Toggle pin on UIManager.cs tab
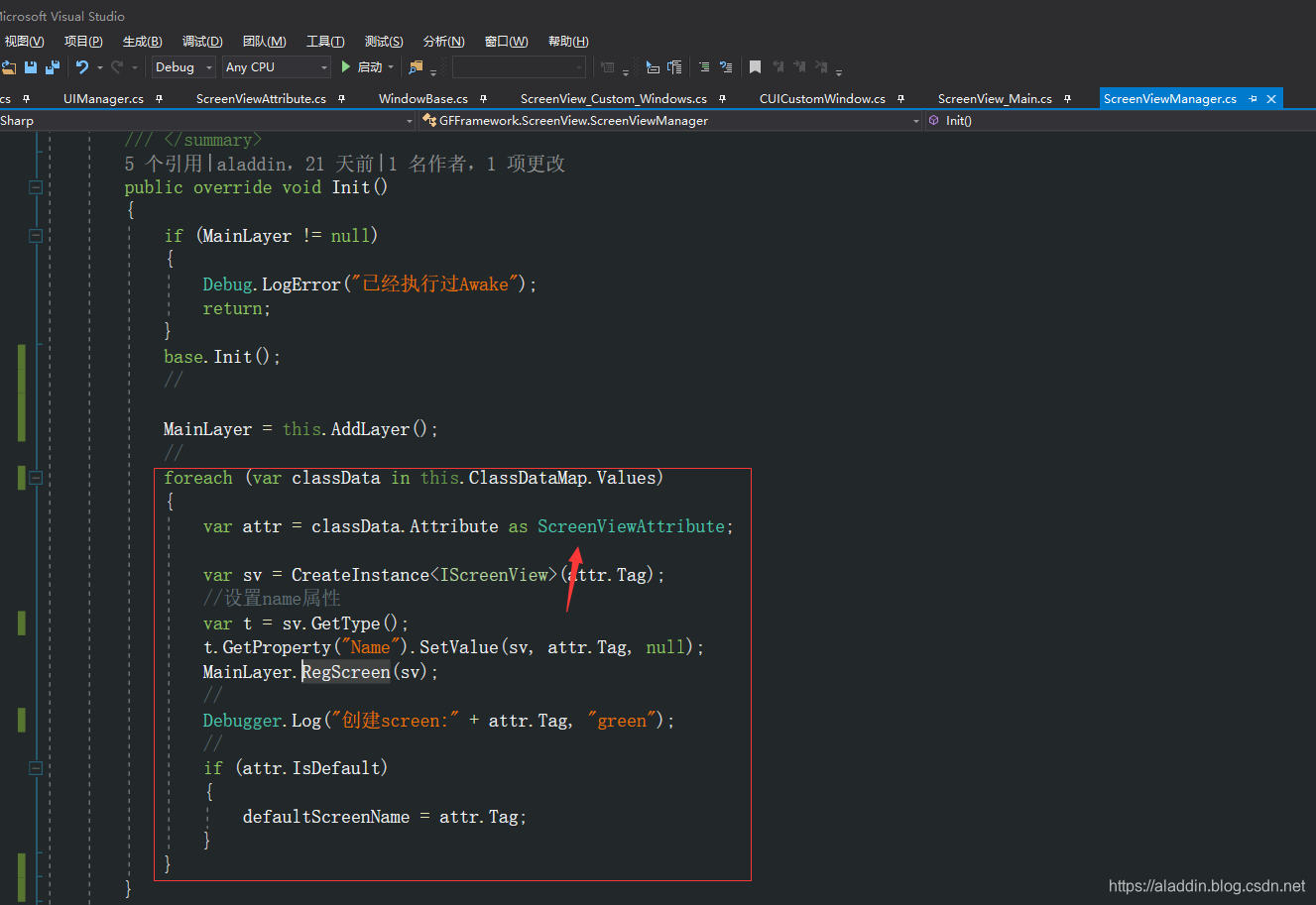Image resolution: width=1316 pixels, height=905 pixels. click(x=159, y=99)
